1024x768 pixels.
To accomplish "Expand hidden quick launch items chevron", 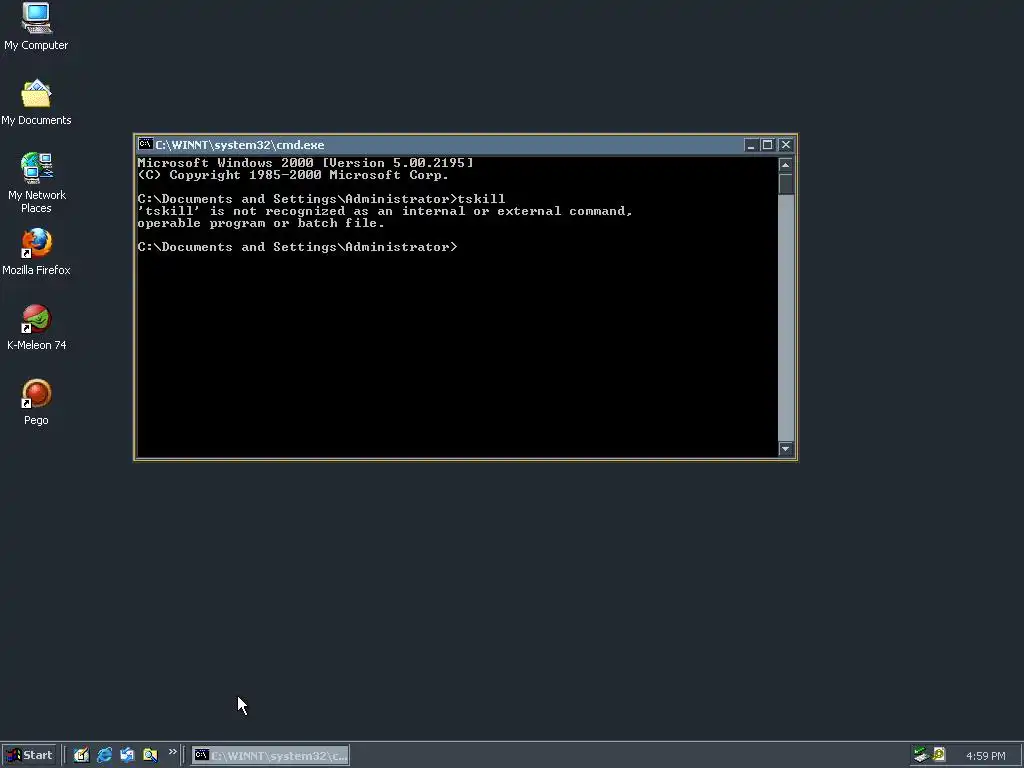I will pos(172,752).
